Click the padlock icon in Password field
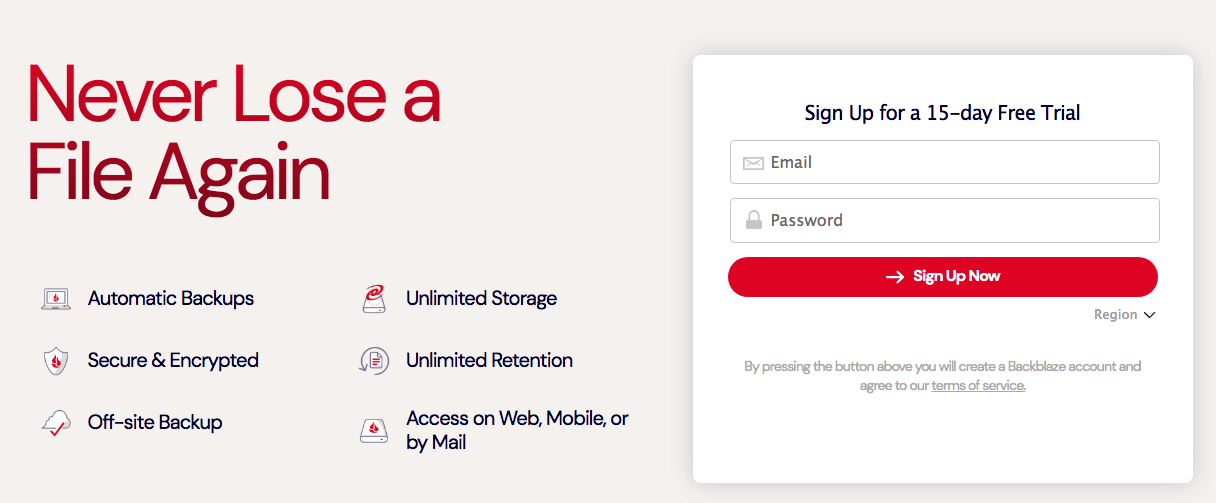This screenshot has width=1216, height=503. (753, 220)
